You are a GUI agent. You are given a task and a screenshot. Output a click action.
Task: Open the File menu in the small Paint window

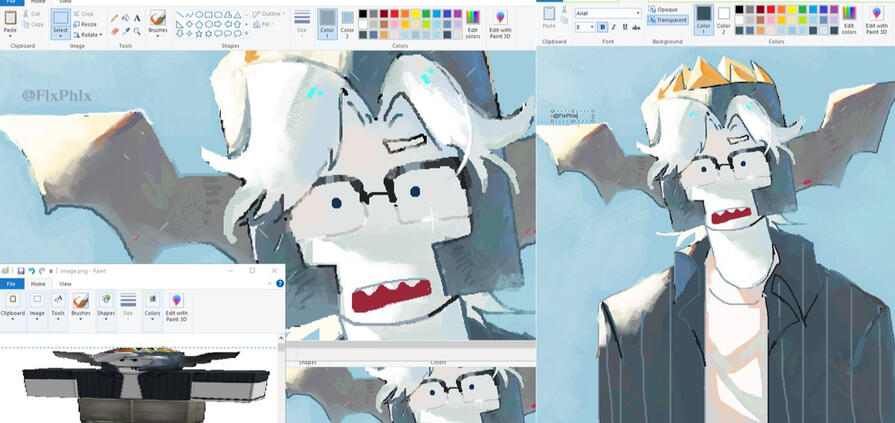pos(11,284)
